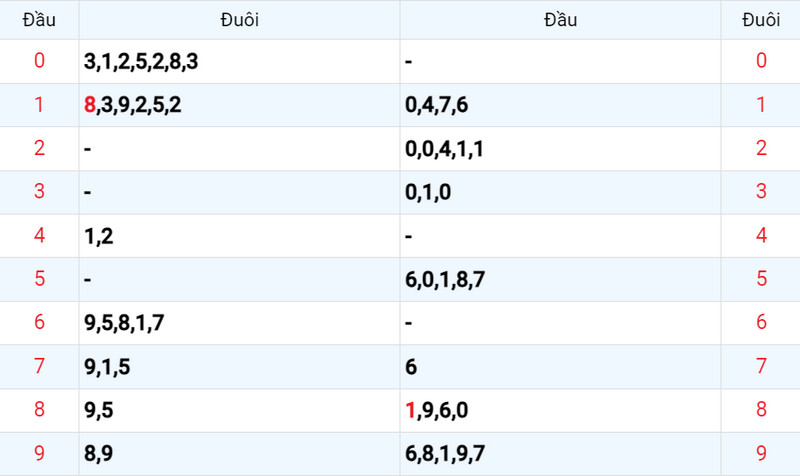This screenshot has height=476, width=800.
Task: Click red tail digit 5 on right
Action: 761,279
